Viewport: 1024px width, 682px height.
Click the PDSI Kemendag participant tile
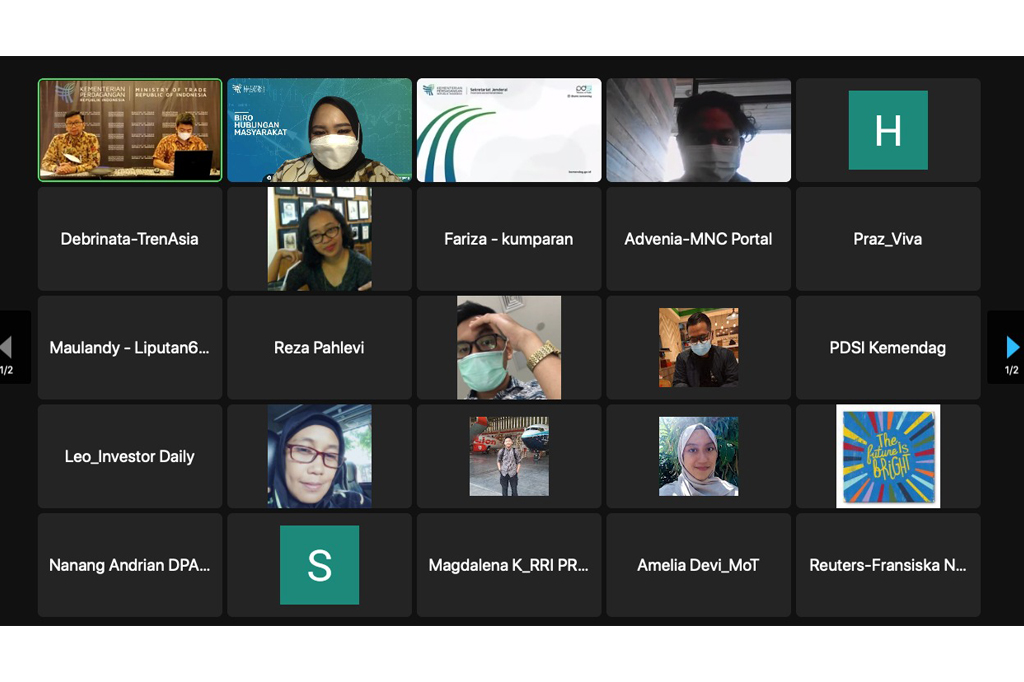point(888,348)
